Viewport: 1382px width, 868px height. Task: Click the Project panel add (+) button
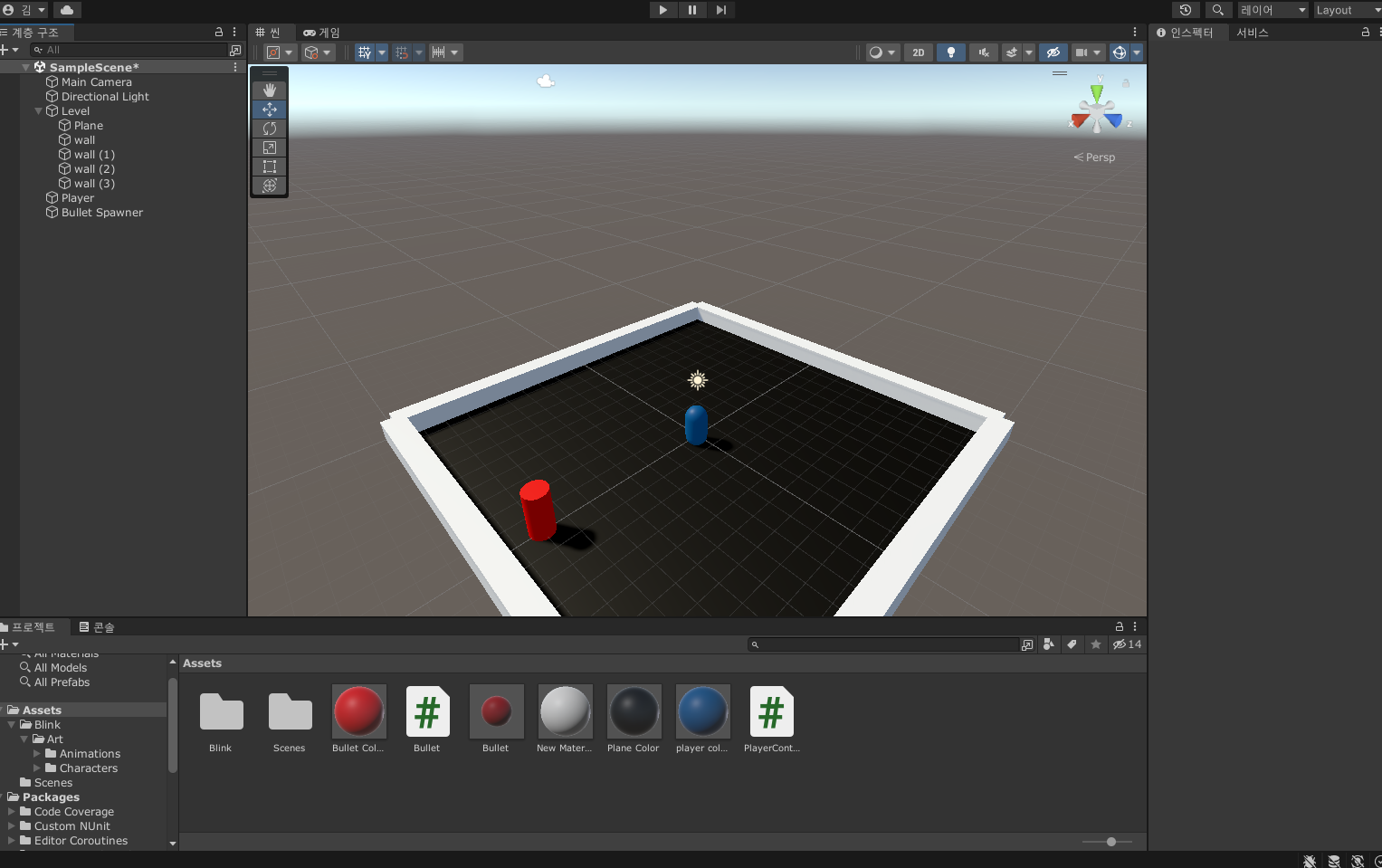[9, 644]
